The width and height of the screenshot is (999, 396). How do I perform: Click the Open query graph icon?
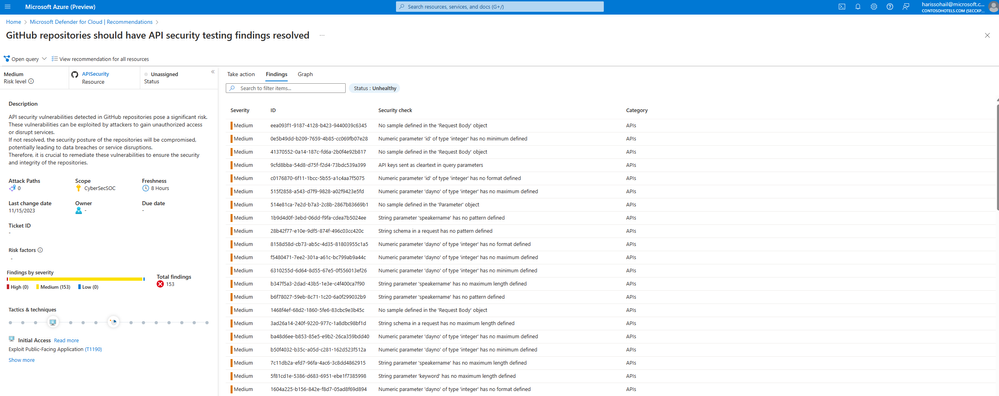click(6, 59)
